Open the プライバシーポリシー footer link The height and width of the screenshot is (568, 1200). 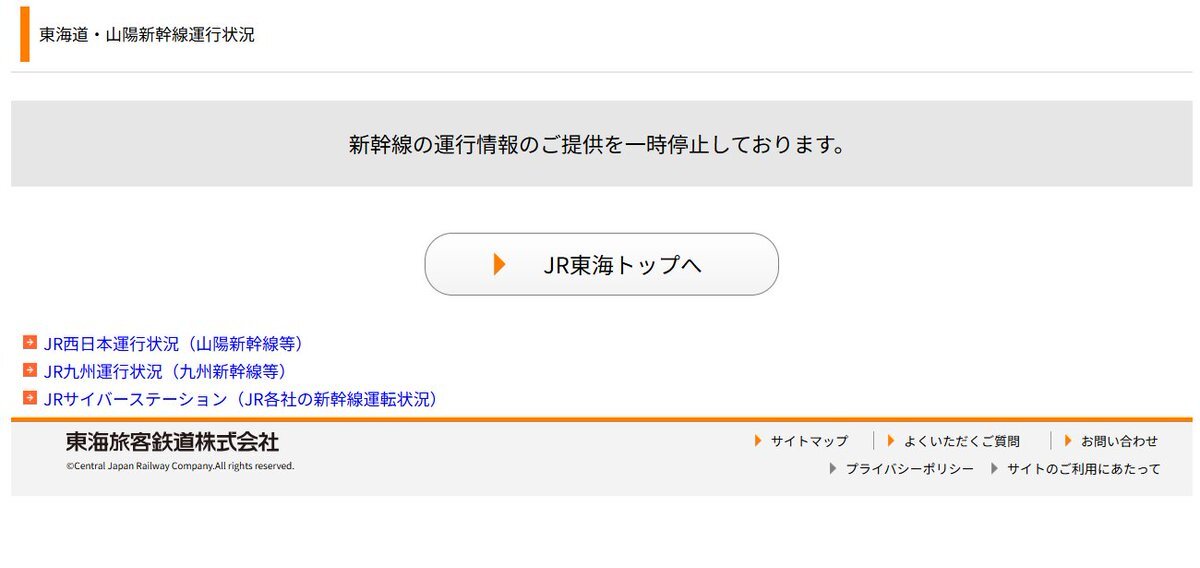click(x=909, y=468)
